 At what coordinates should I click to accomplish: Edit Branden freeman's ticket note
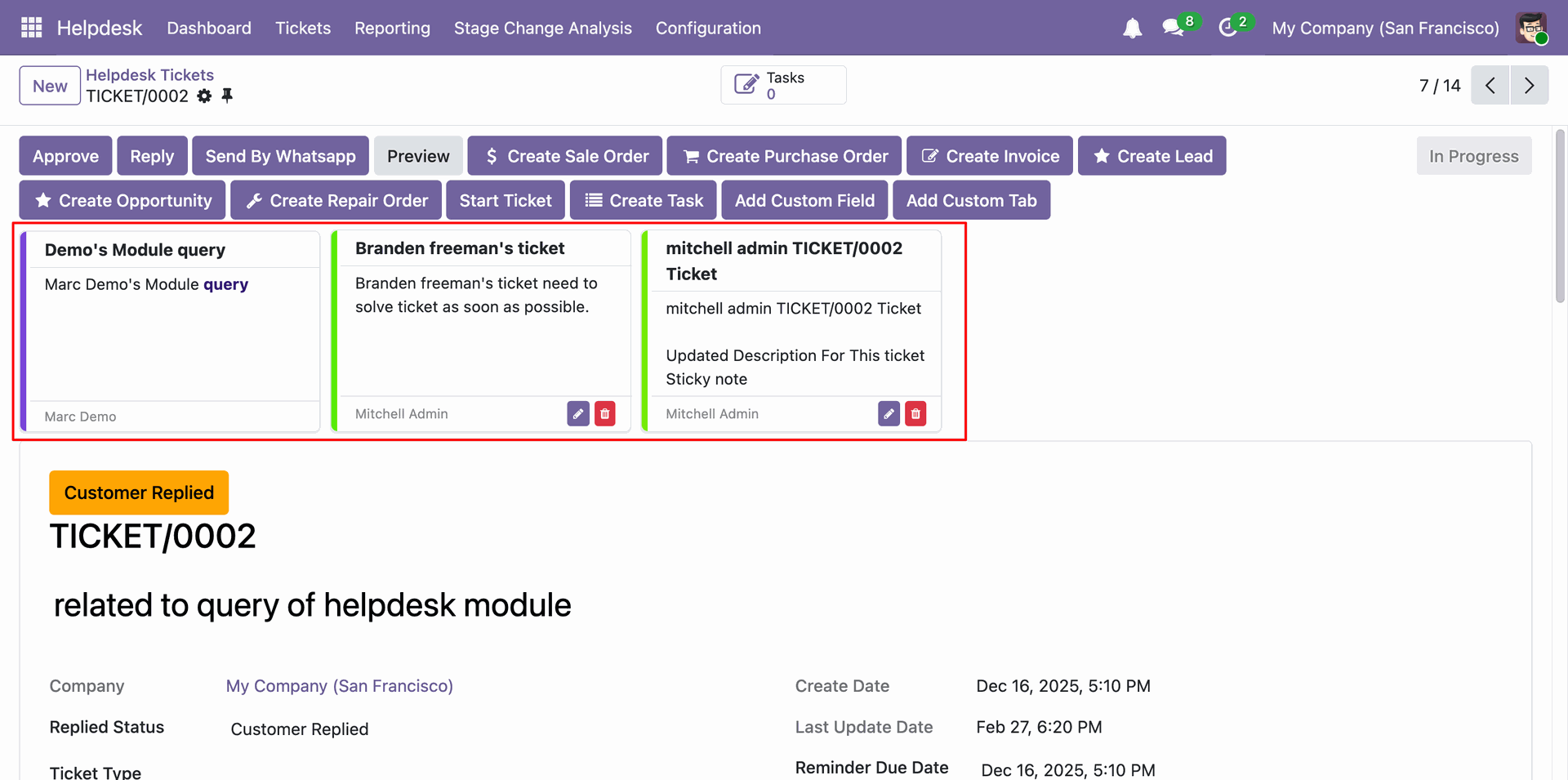pyautogui.click(x=578, y=414)
